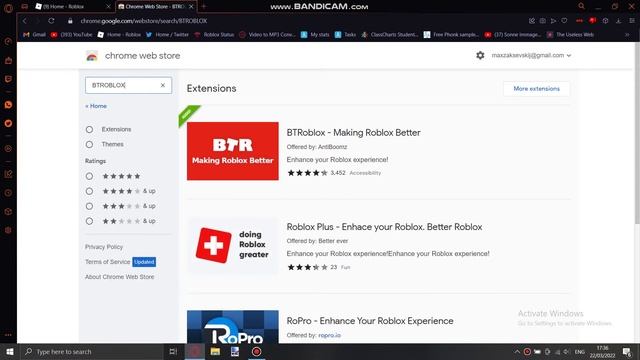Click the More extensions button
The height and width of the screenshot is (360, 640).
[536, 89]
